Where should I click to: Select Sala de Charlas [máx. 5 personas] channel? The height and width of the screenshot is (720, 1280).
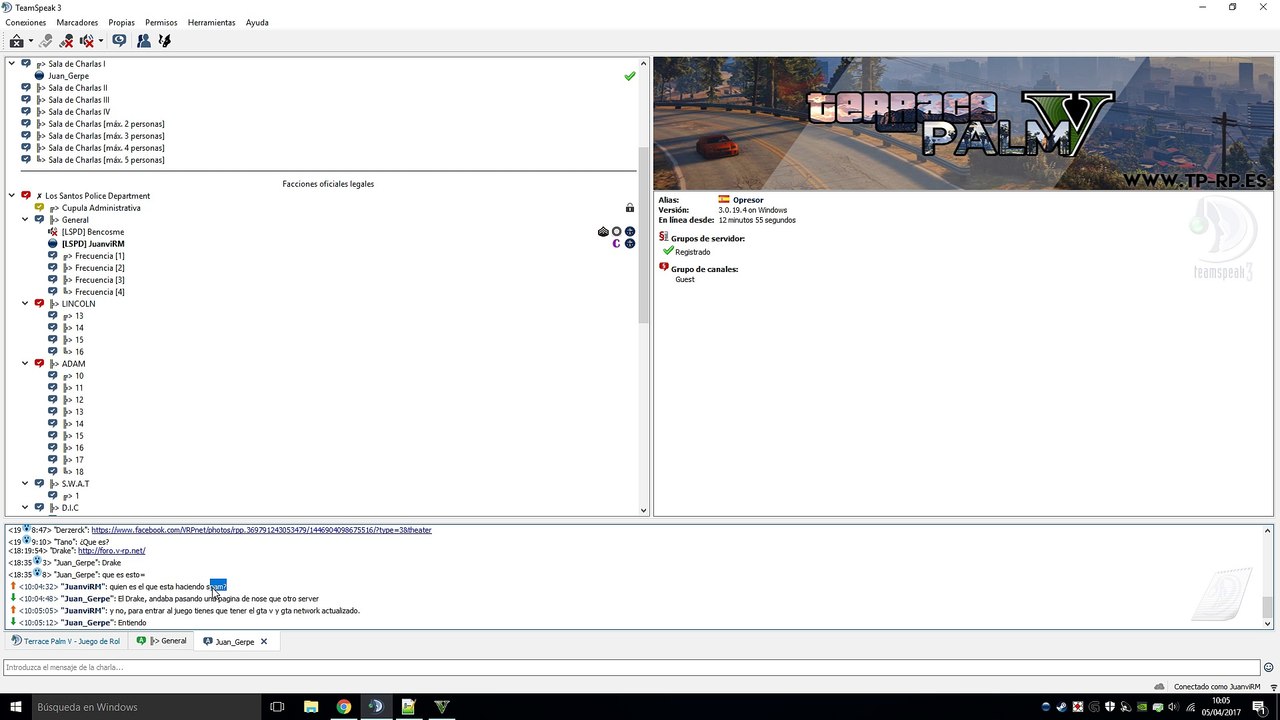pos(106,160)
